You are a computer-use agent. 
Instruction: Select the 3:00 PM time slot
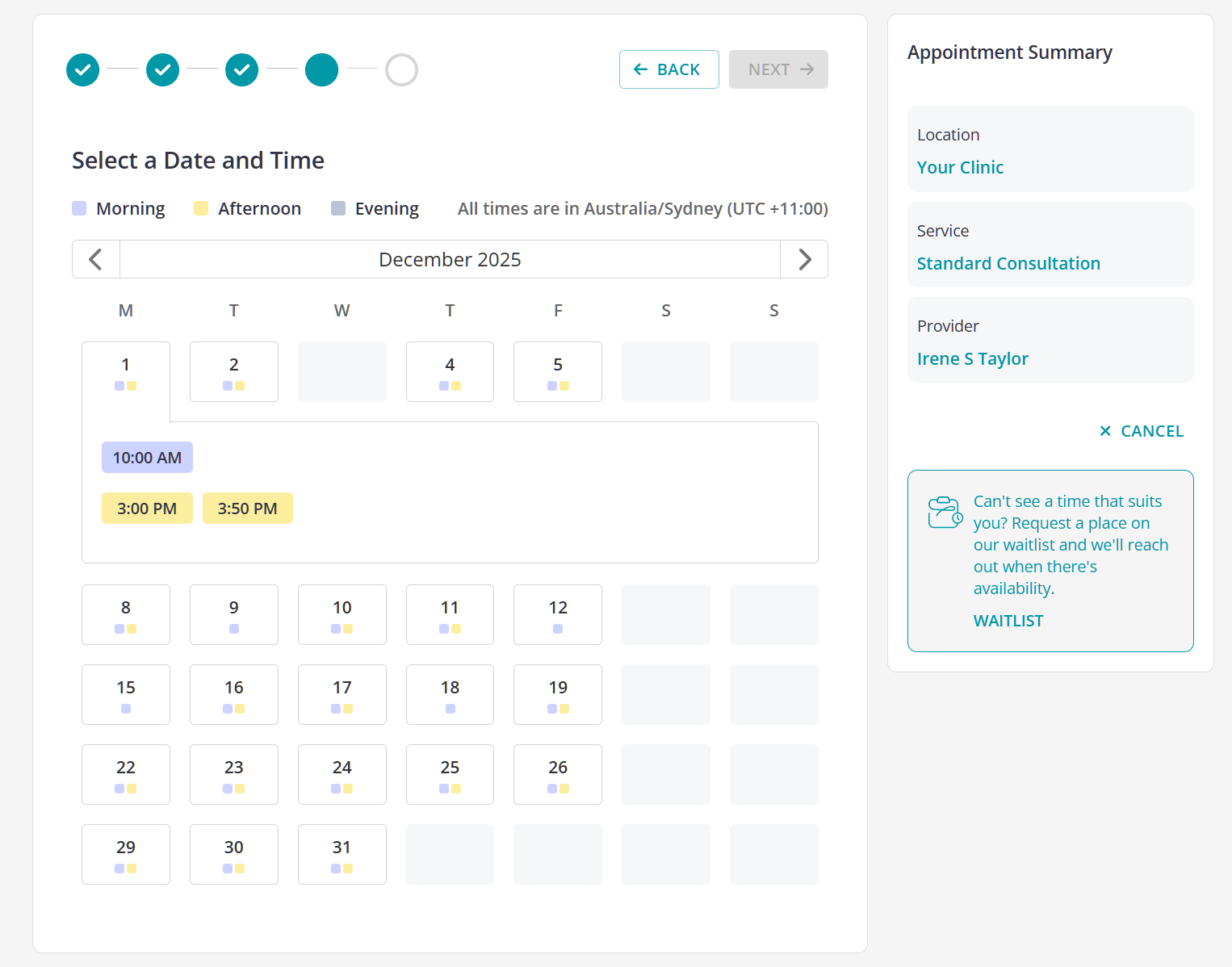click(147, 509)
